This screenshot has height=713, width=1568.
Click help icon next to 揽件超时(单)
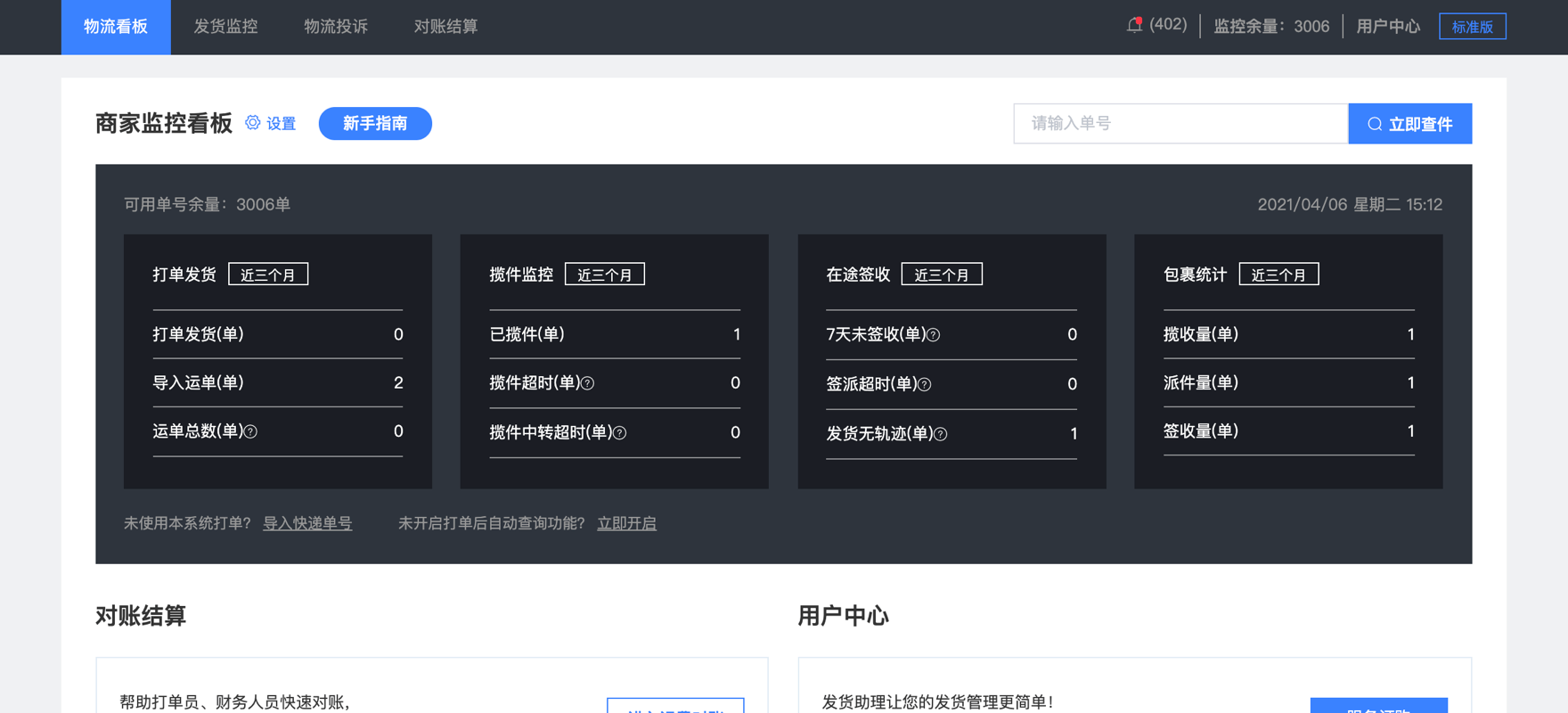[x=588, y=383]
